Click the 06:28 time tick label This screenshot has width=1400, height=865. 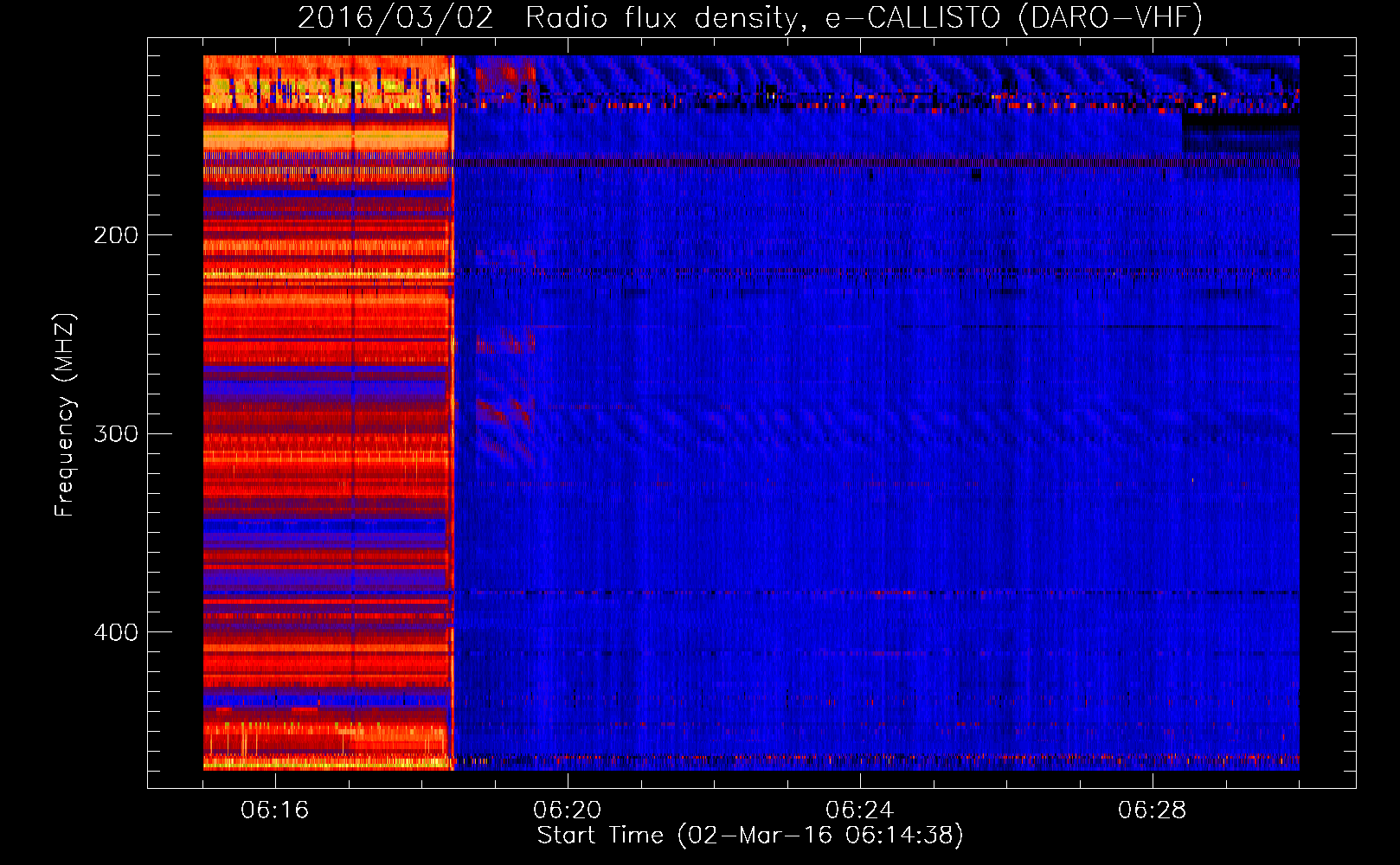tap(1153, 811)
